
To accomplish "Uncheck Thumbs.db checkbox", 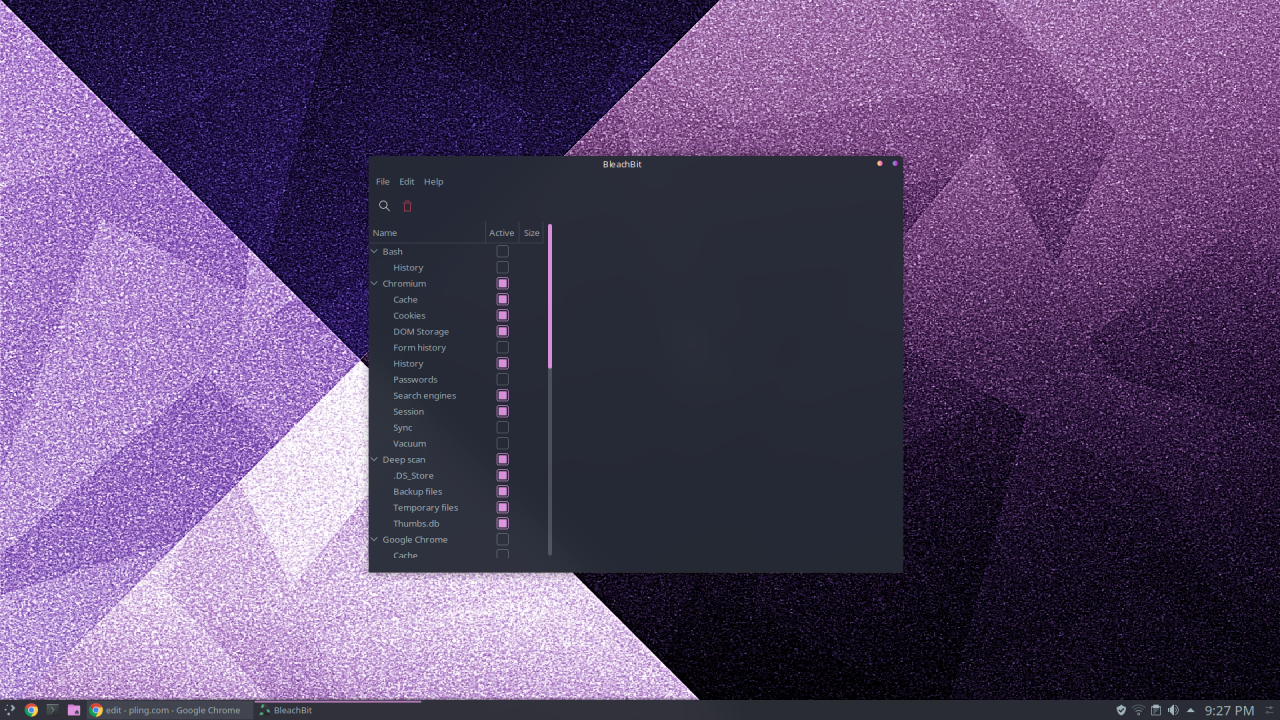I will tap(502, 523).
